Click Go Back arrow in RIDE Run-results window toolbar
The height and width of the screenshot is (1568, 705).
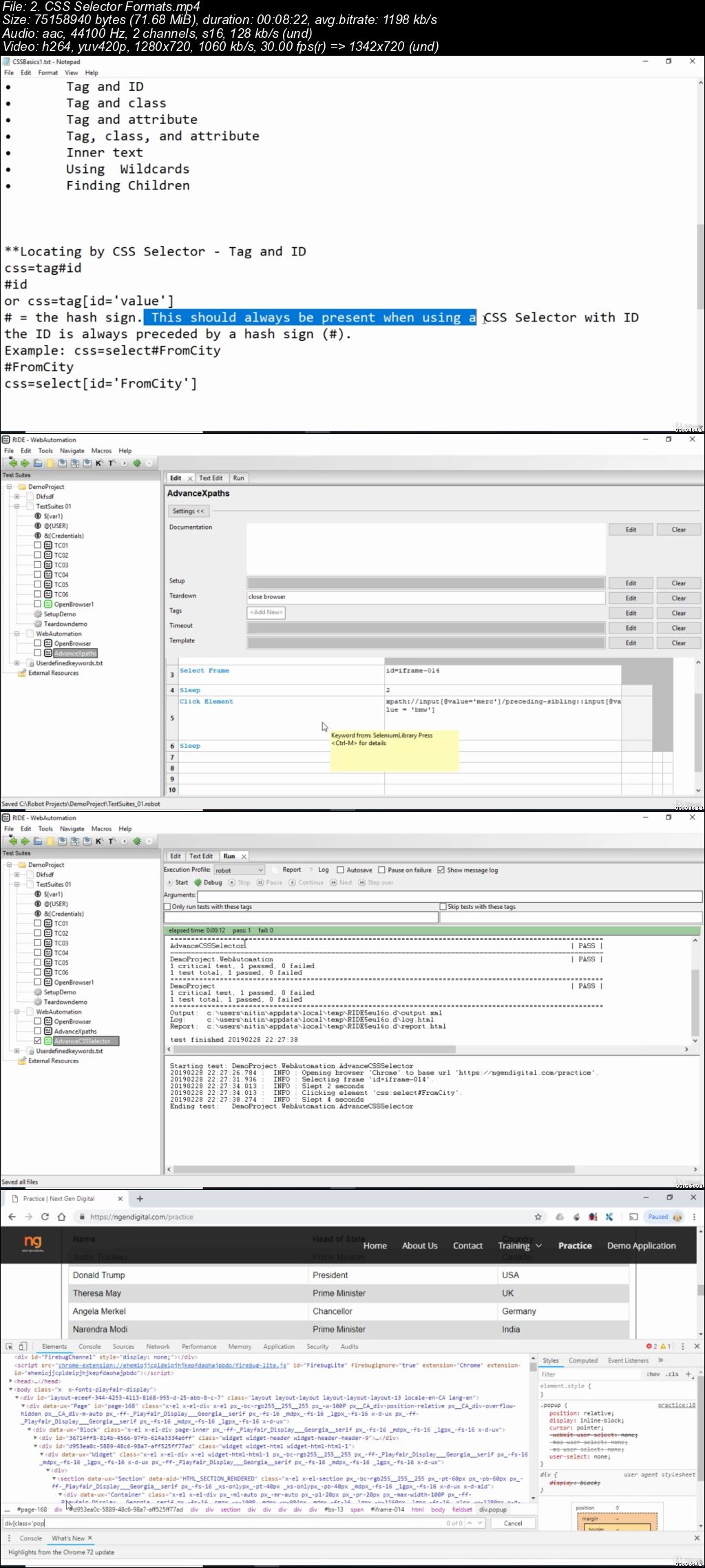point(13,842)
